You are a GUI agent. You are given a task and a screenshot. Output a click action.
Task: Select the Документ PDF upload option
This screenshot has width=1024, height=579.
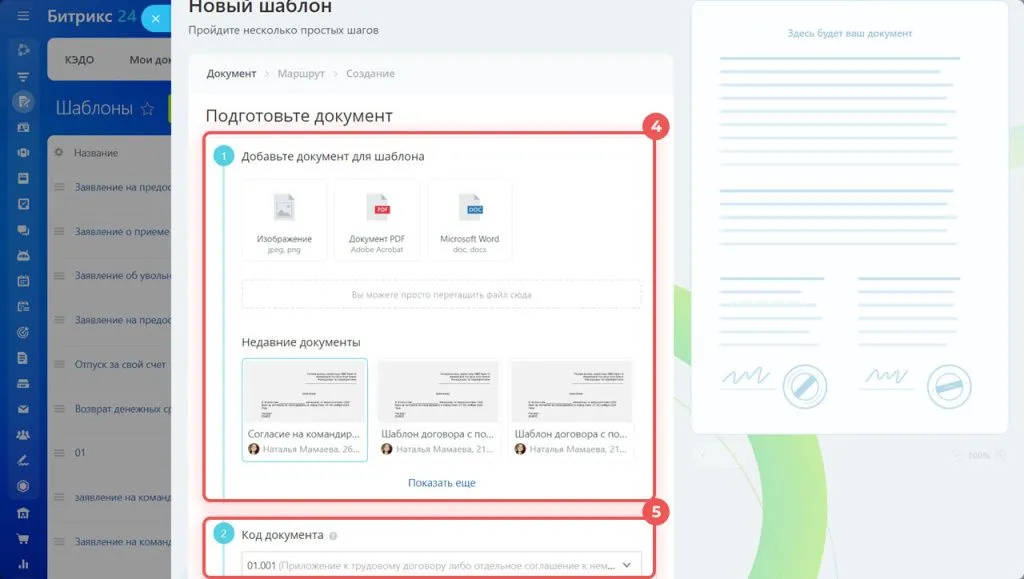pyautogui.click(x=377, y=220)
